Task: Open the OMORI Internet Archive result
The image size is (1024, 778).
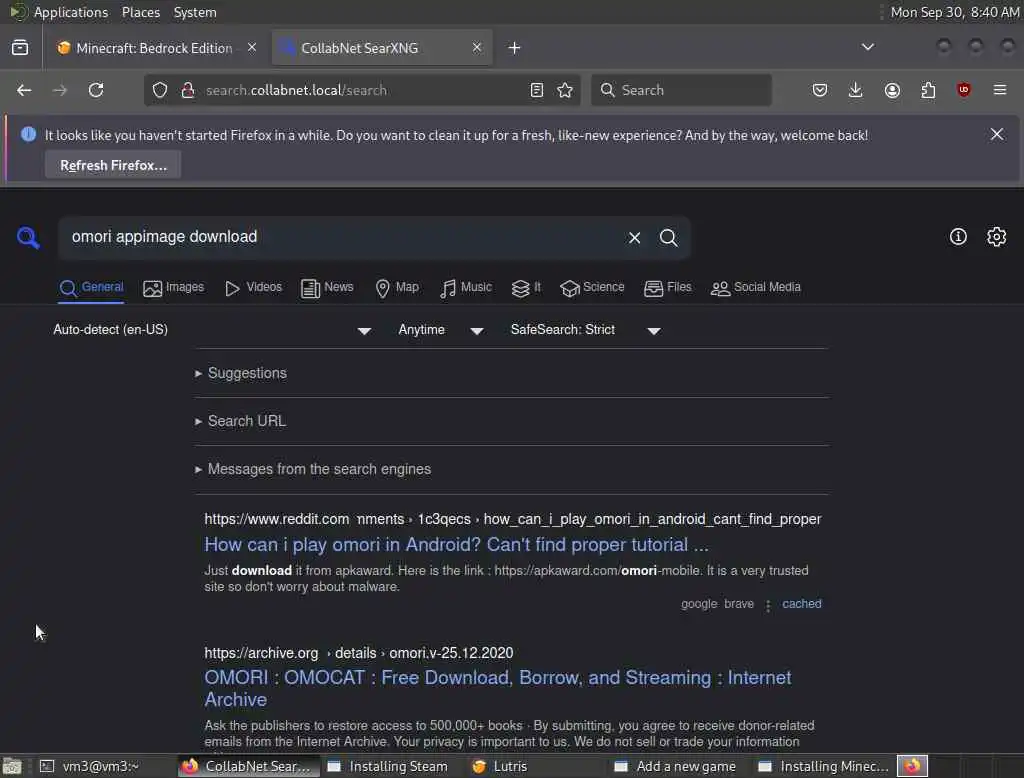Action: 498,689
